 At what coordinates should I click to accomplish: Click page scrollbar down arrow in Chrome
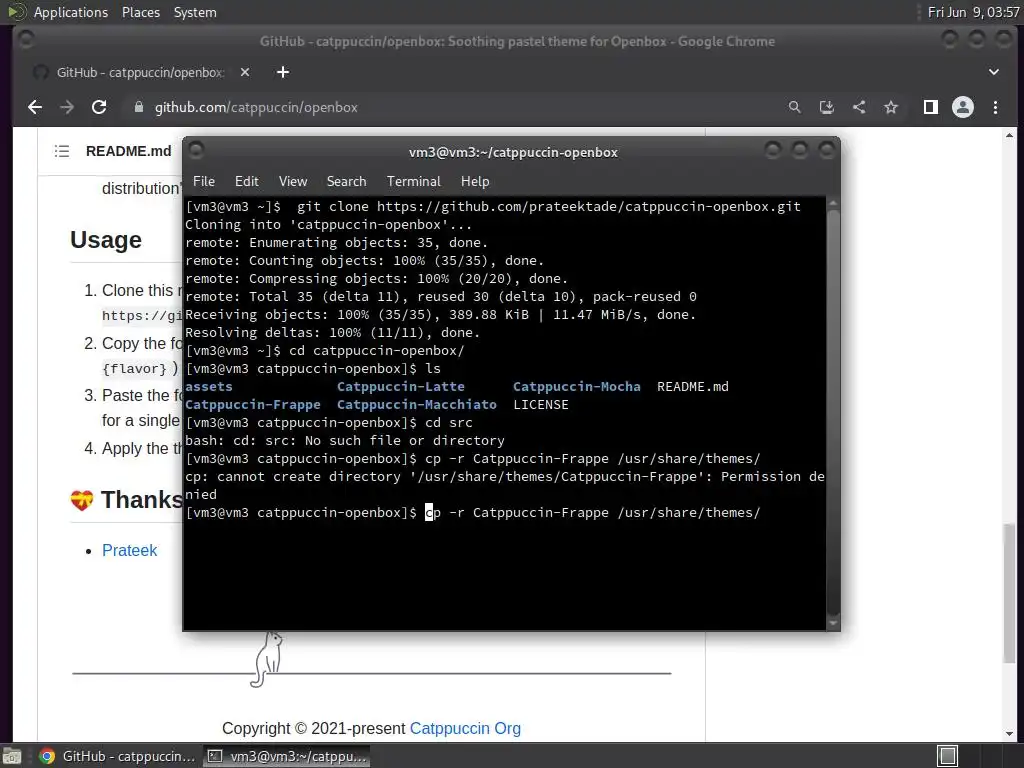[x=1010, y=735]
